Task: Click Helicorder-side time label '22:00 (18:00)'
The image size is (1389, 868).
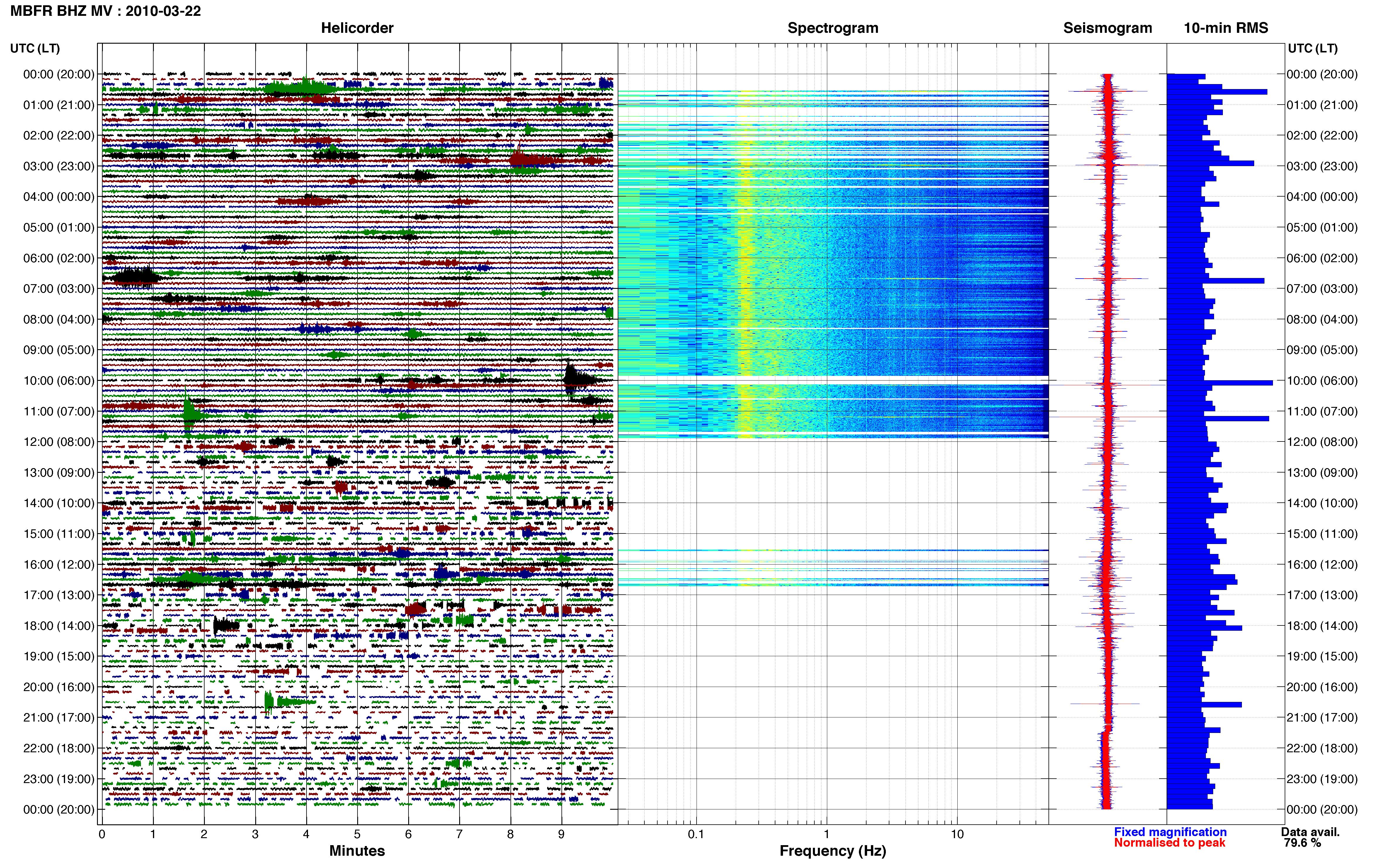Action: [x=59, y=748]
